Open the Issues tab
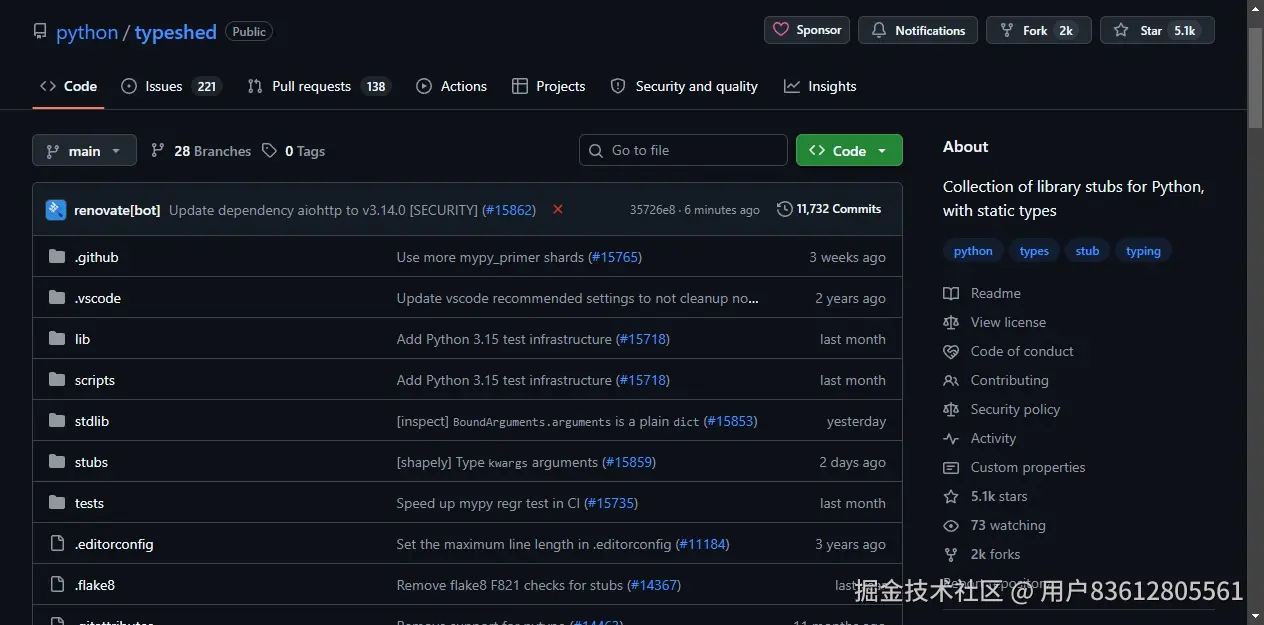Screen dimensions: 1264x625 point(171,86)
